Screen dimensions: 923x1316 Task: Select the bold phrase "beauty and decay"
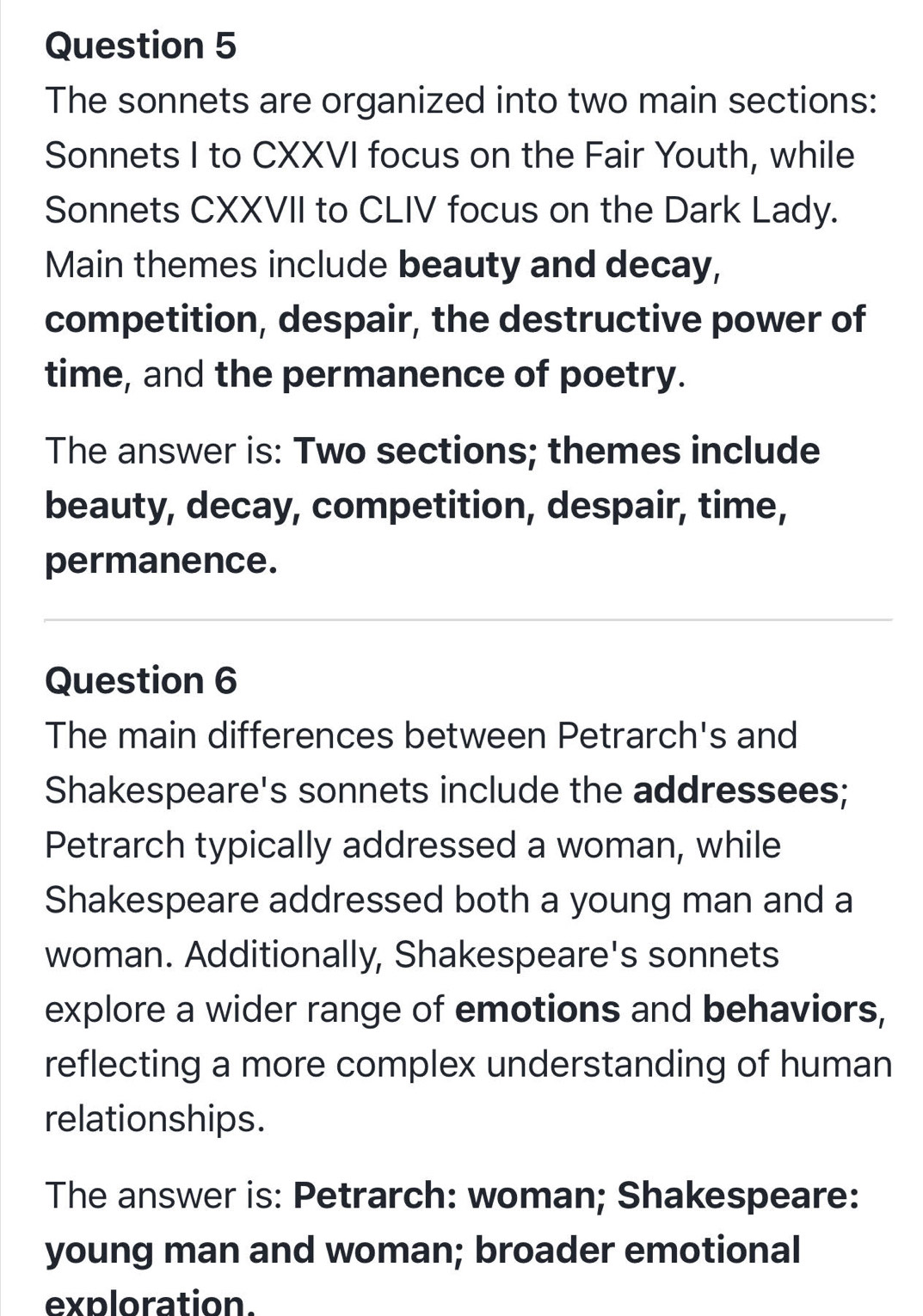[x=556, y=265]
